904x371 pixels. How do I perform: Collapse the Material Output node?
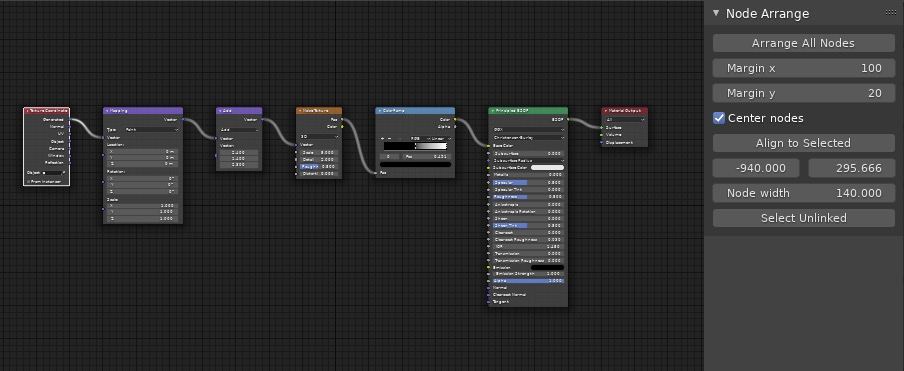(606, 111)
